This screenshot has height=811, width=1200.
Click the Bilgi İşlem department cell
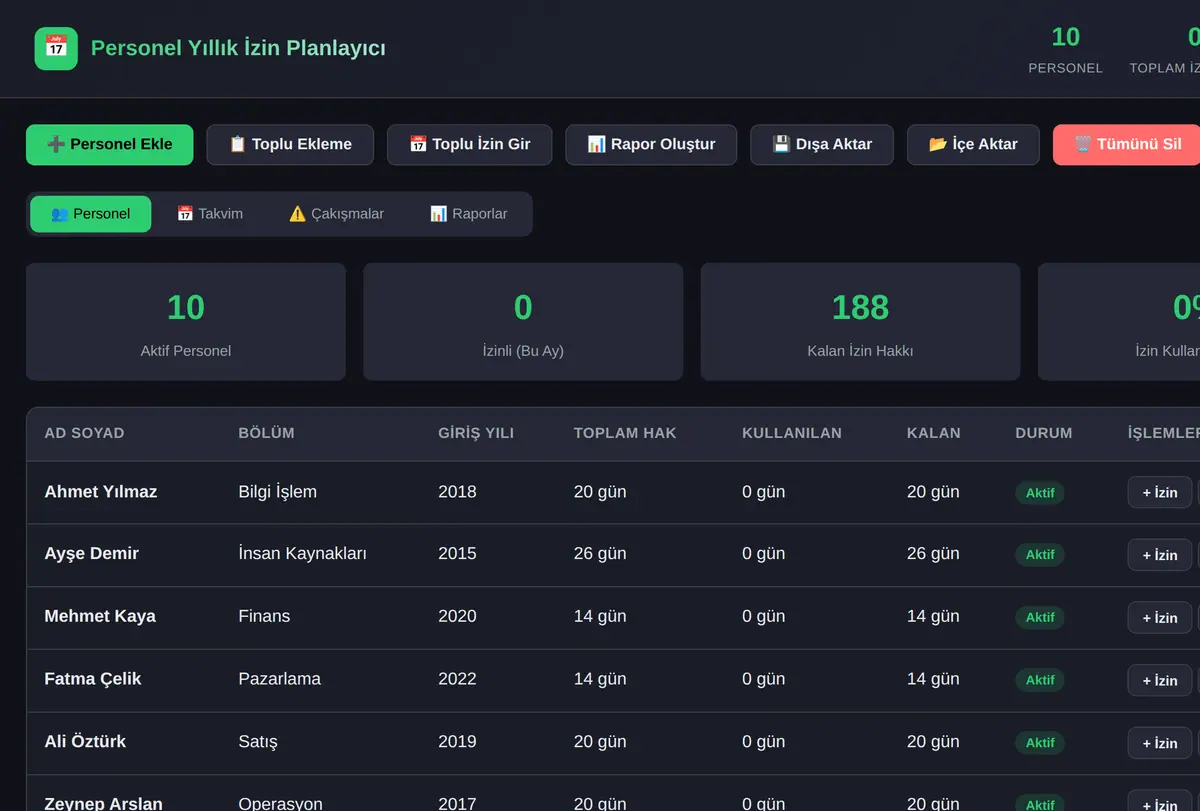[278, 492]
